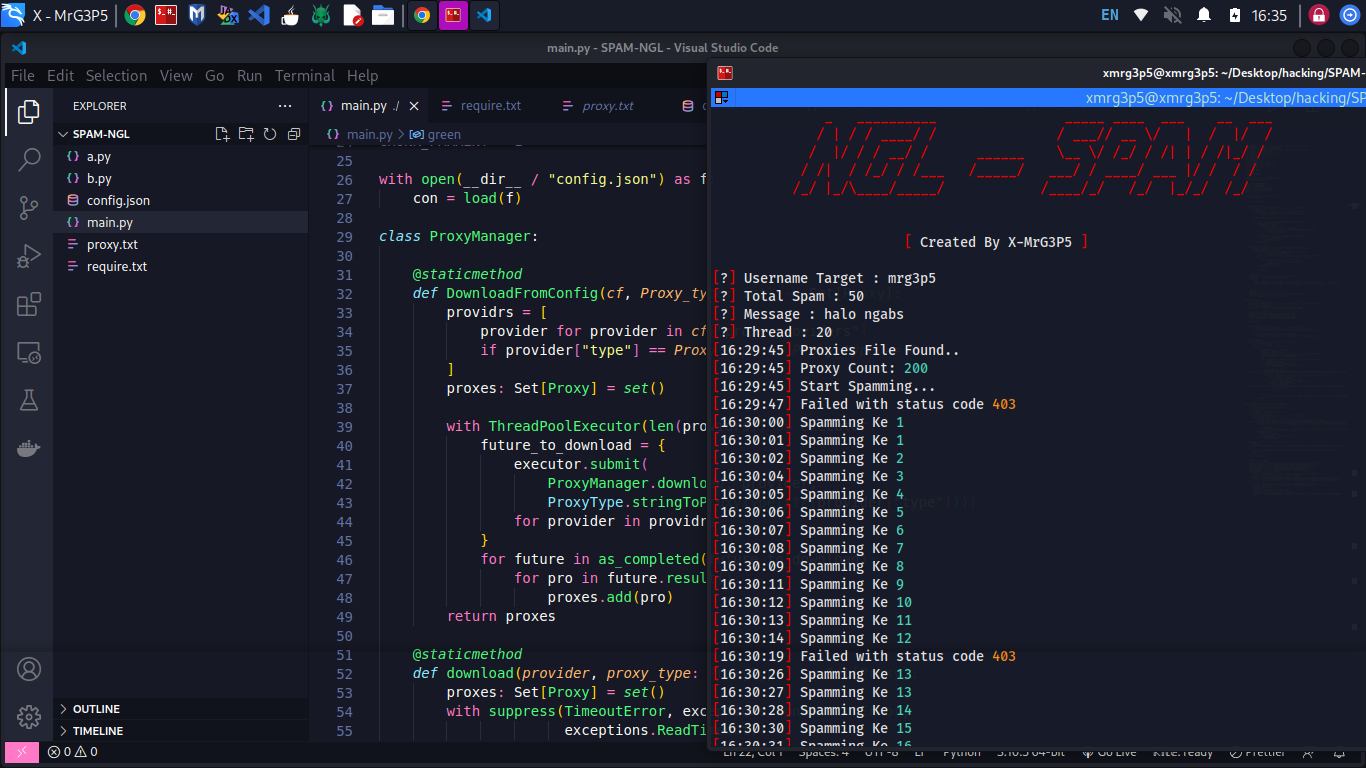Open the terminal tab menu icon
Screen dimensions: 1366x768
click(x=722, y=97)
